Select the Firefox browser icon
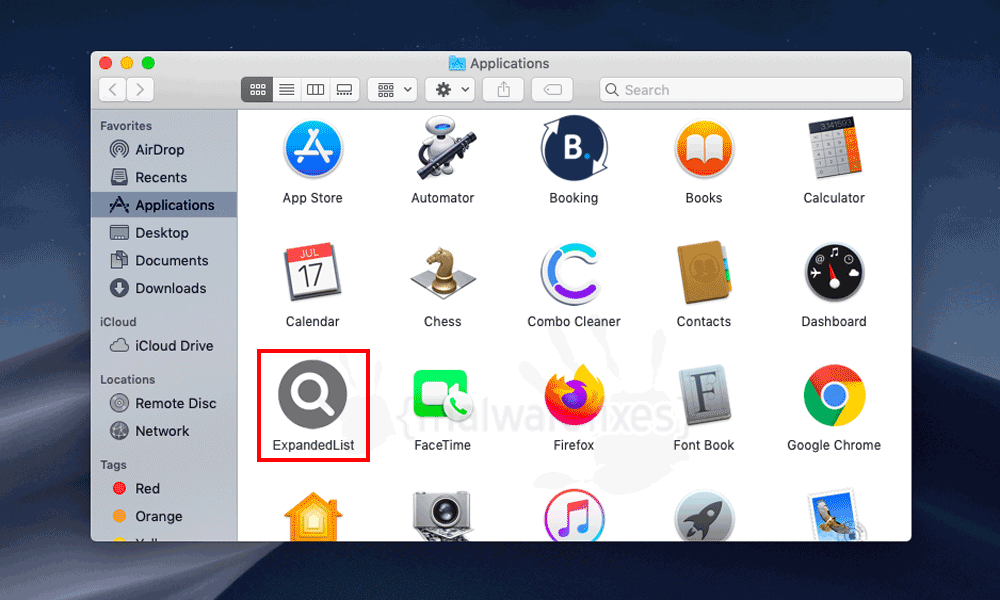The height and width of the screenshot is (600, 1000). 574,395
